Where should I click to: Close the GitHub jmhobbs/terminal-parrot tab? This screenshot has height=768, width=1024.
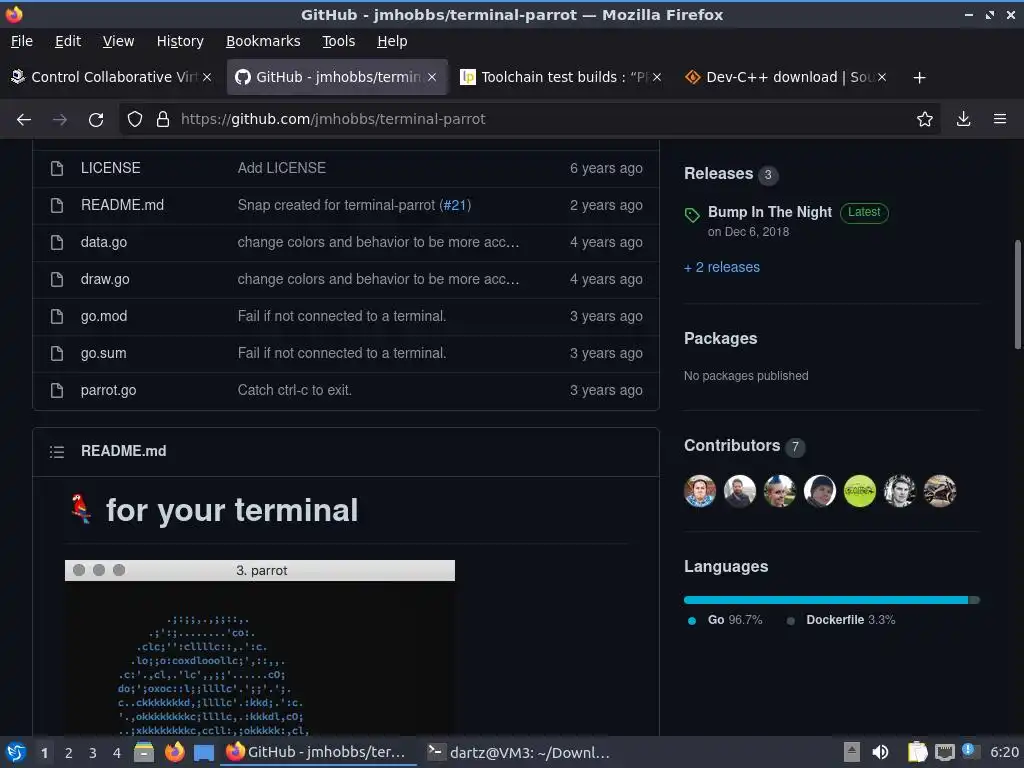point(432,77)
